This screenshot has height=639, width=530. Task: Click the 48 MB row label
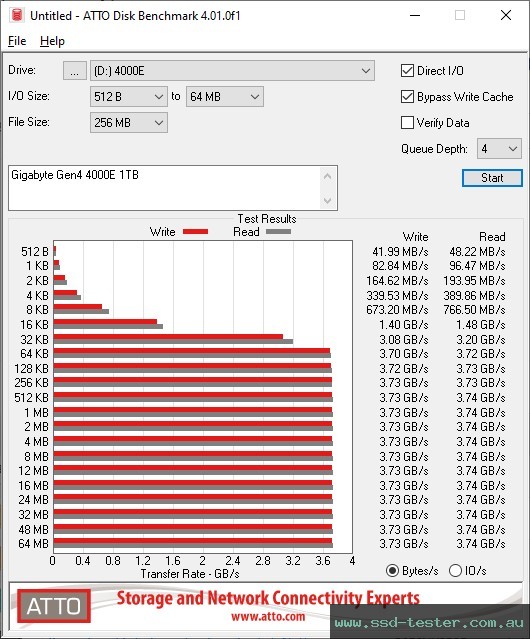tap(33, 529)
